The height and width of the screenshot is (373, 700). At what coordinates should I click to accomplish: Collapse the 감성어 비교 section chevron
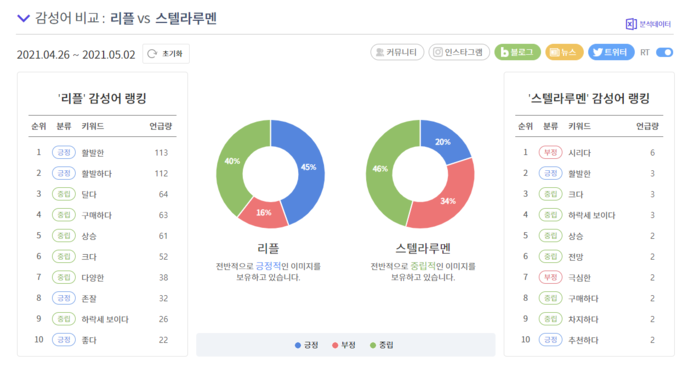(x=23, y=18)
